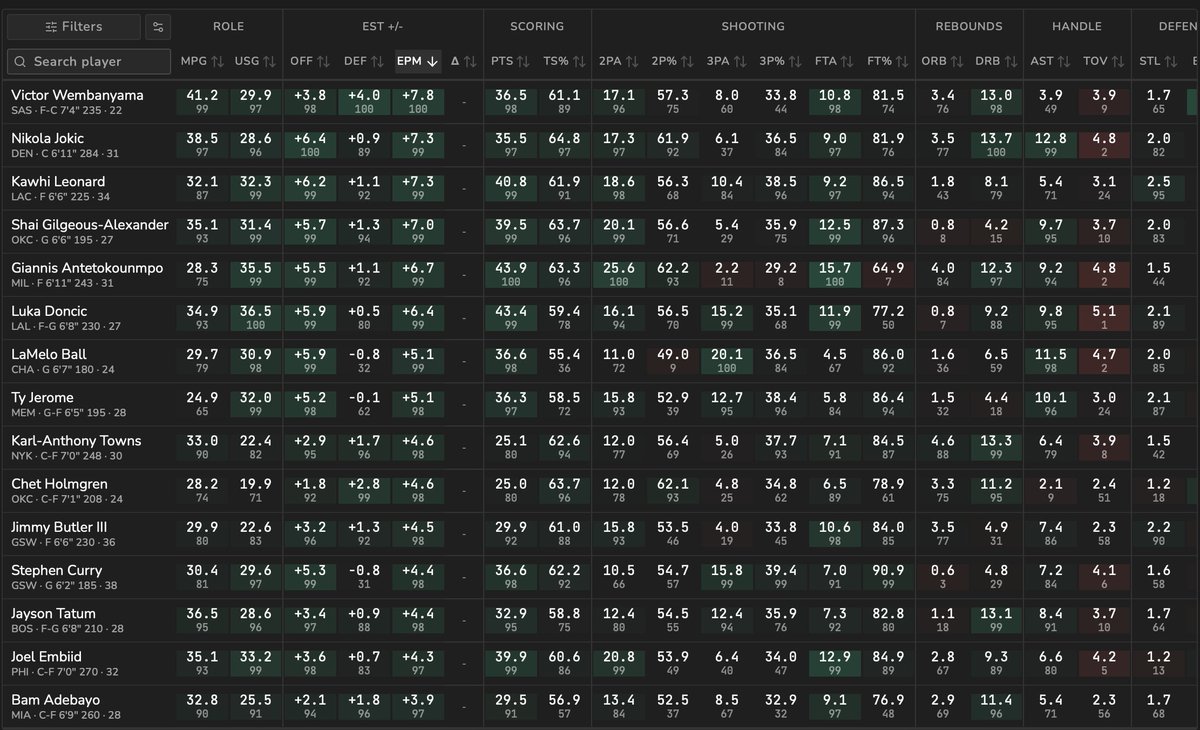Open Ty Jerome player page

42,397
